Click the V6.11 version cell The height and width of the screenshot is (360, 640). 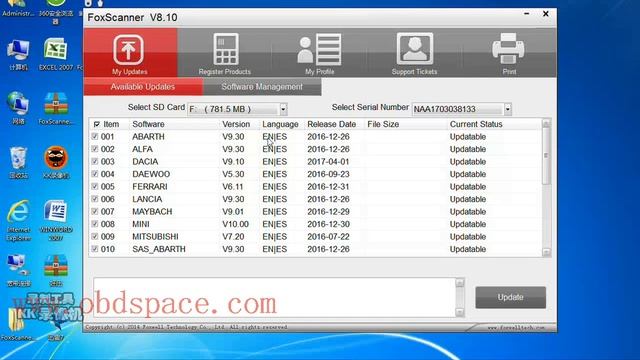pos(233,187)
